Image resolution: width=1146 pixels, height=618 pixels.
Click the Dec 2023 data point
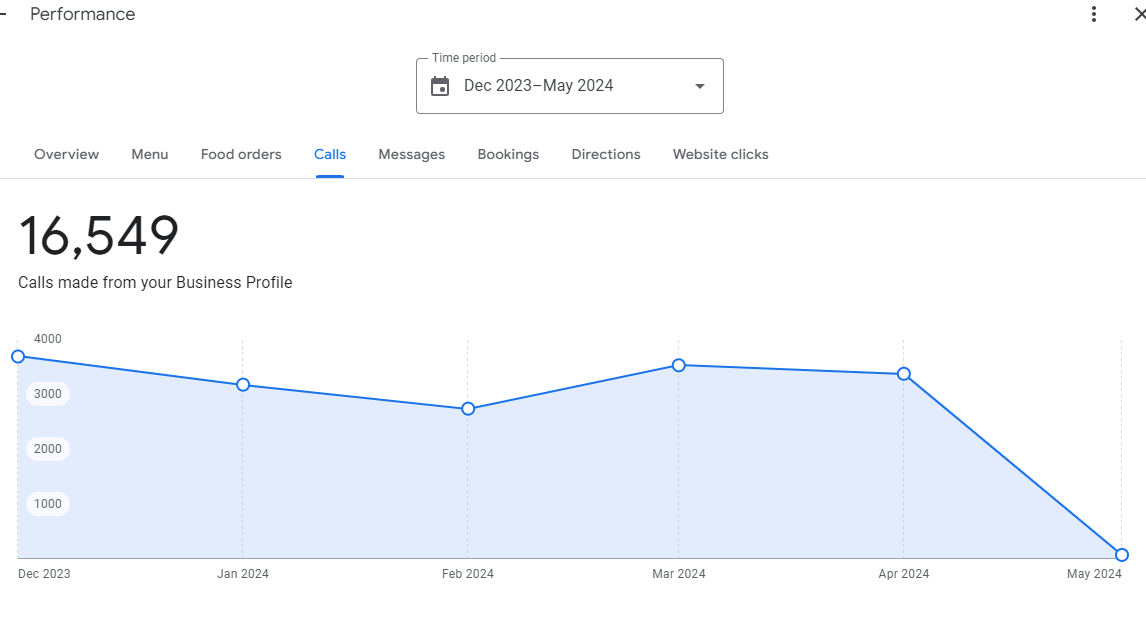[x=18, y=356]
